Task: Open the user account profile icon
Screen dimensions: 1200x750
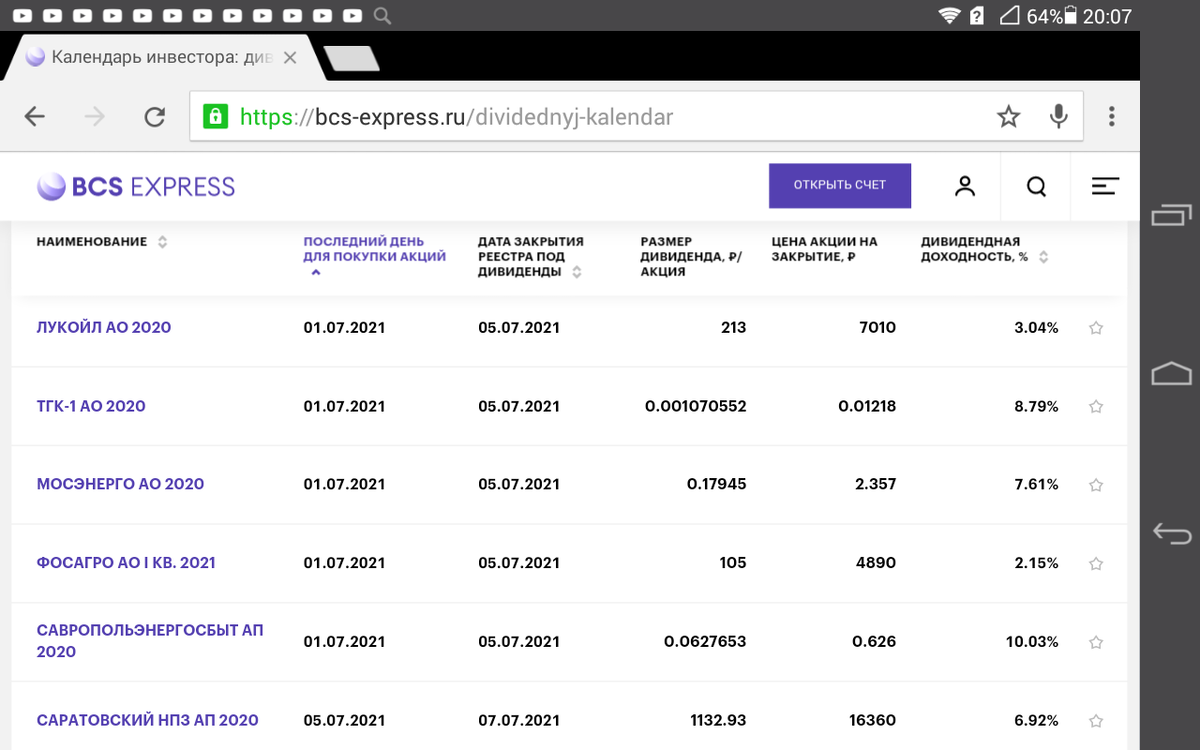Action: 965,186
